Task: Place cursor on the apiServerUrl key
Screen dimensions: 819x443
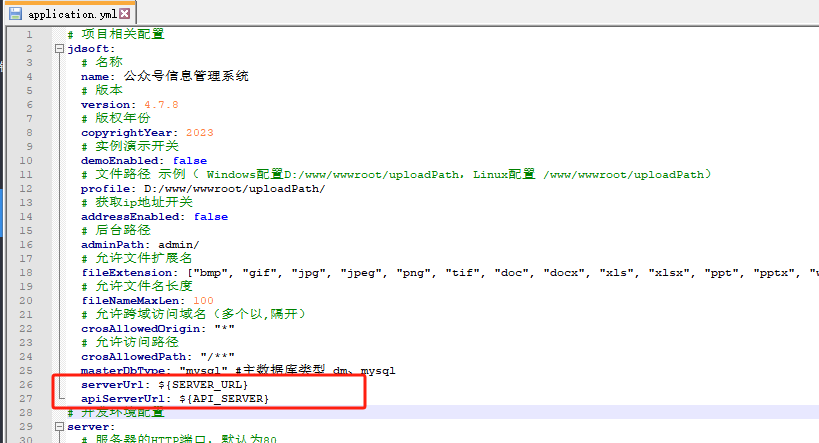Action: click(x=122, y=398)
